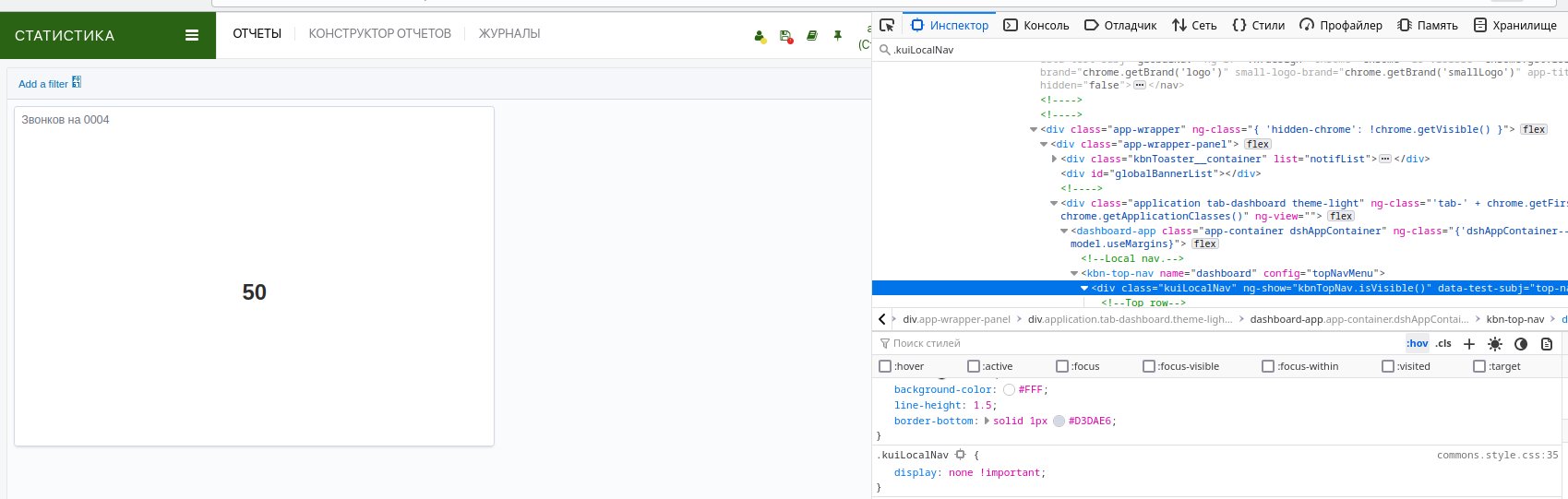Click the save disk icon with red dot
1568x499 pixels.
[x=786, y=37]
